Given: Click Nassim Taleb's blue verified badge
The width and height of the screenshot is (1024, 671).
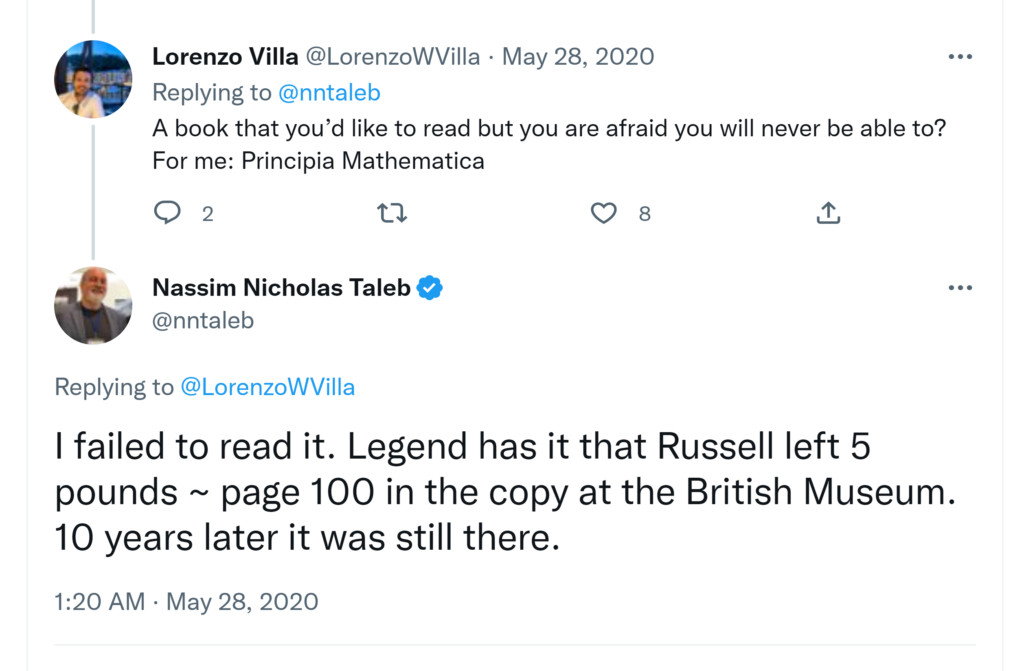Looking at the screenshot, I should pos(430,288).
